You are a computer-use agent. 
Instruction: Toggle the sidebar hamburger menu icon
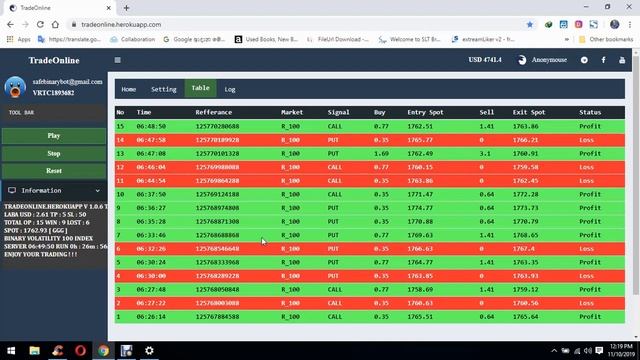tap(118, 60)
